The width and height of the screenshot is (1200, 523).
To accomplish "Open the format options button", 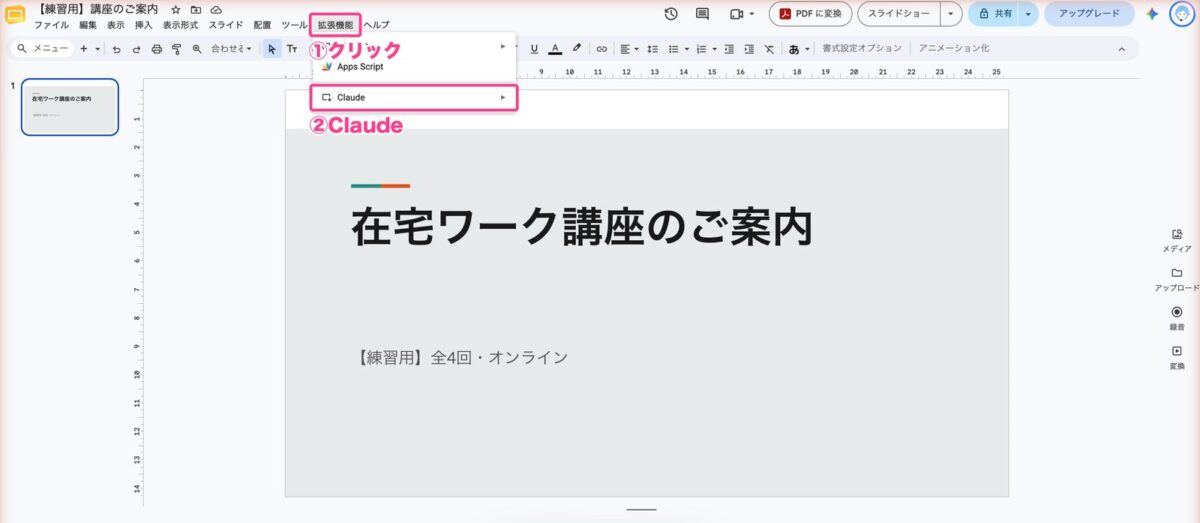I will [x=861, y=48].
